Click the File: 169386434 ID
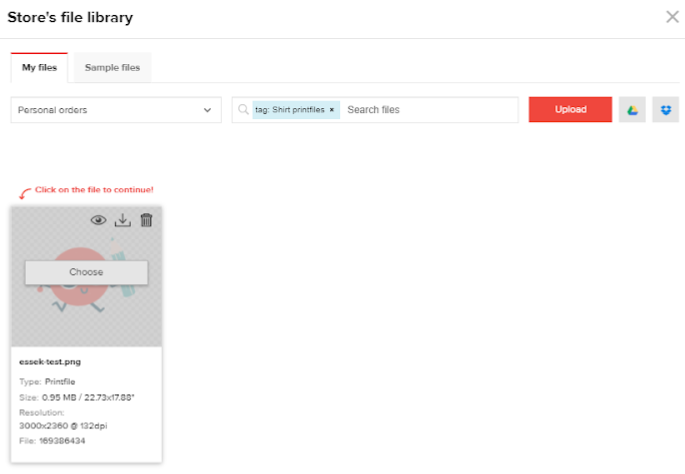Viewport: 685px width, 474px height. pos(52,441)
